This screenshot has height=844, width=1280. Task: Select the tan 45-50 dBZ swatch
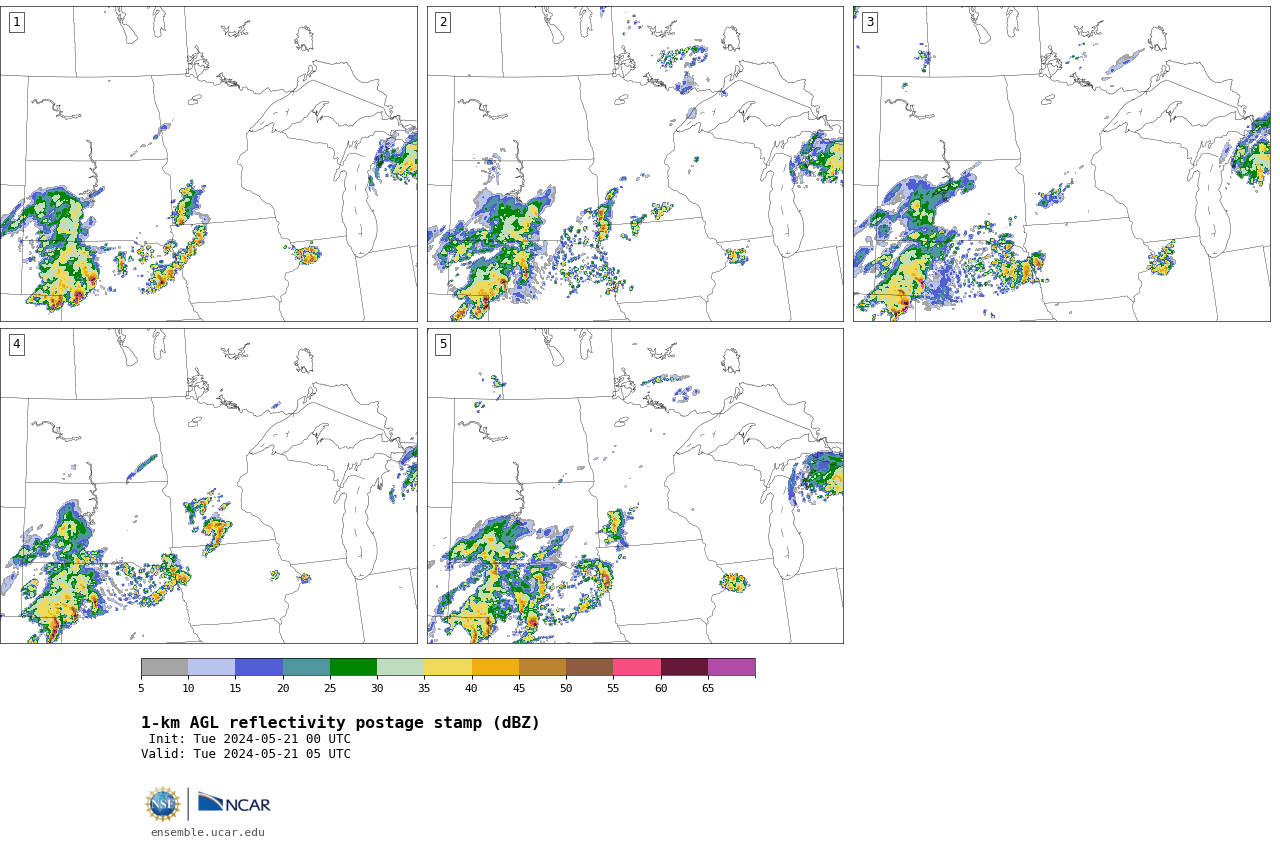tap(542, 667)
